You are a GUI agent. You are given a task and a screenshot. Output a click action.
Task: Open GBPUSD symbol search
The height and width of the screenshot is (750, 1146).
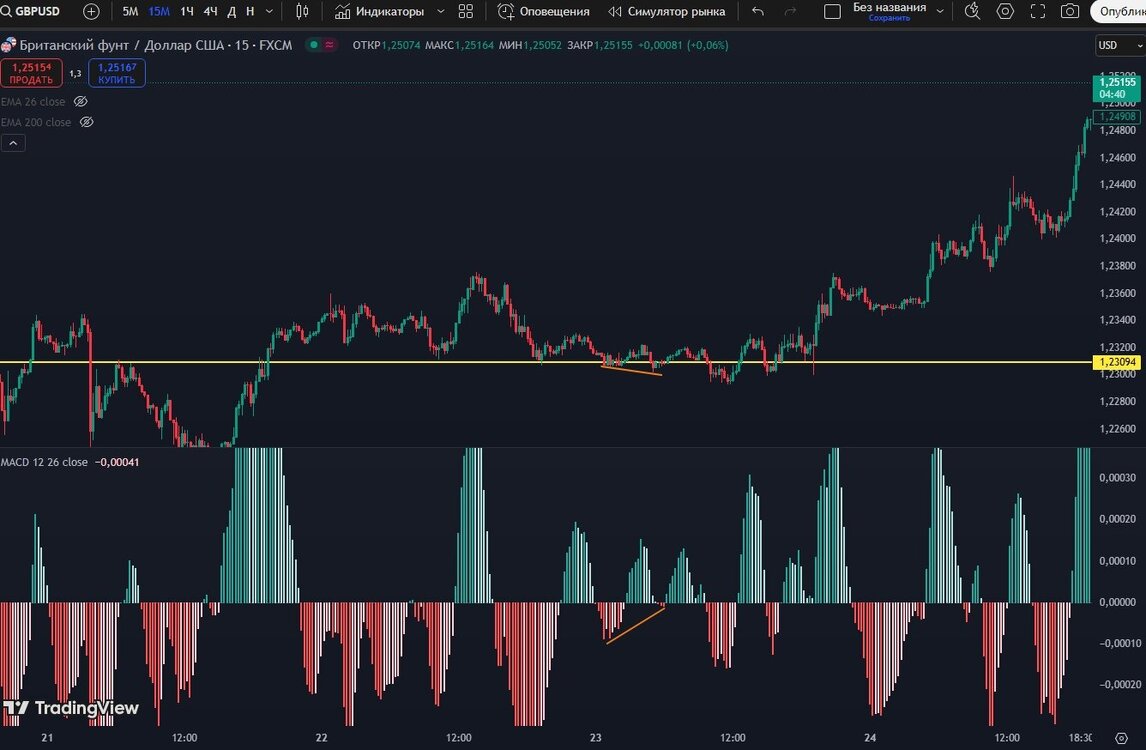click(x=31, y=11)
